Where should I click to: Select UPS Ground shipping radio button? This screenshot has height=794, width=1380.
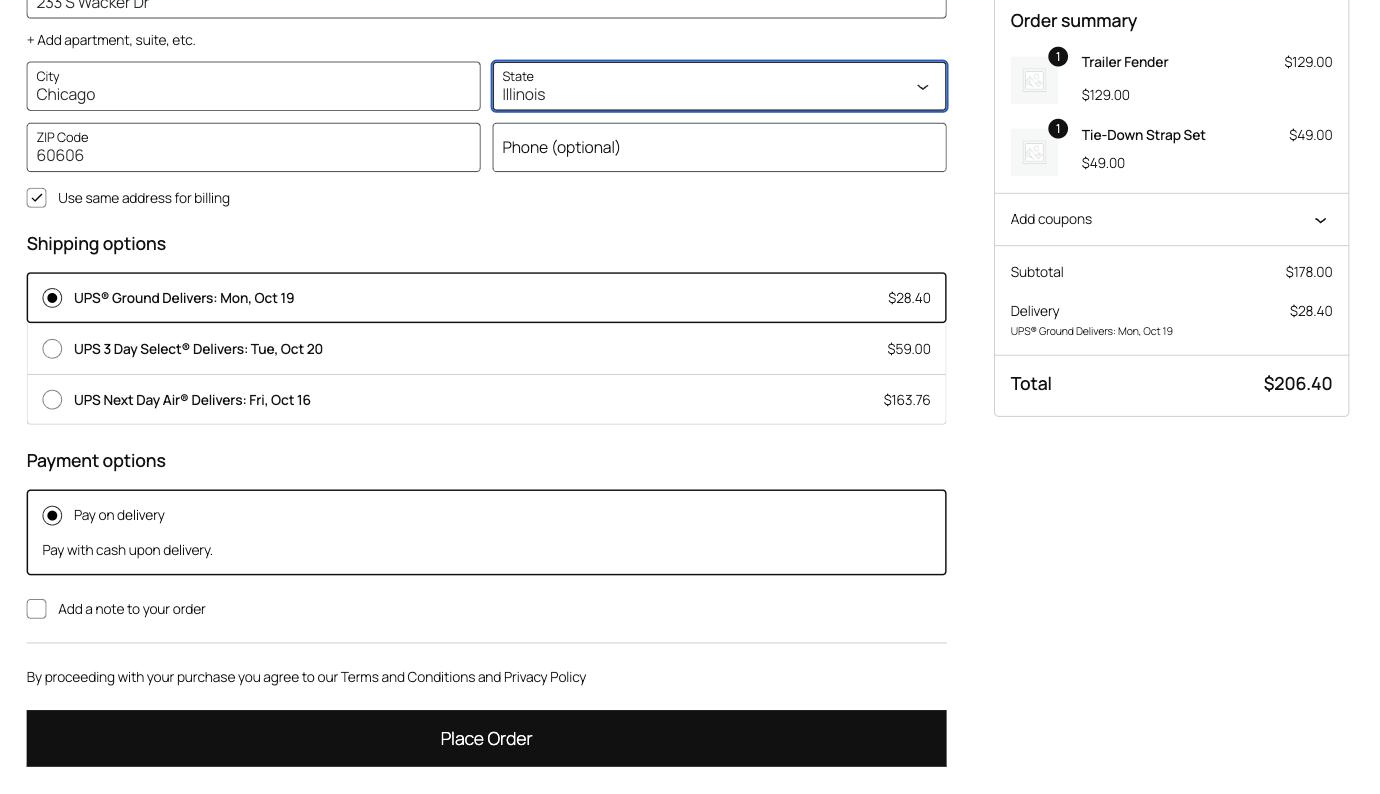[52, 298]
